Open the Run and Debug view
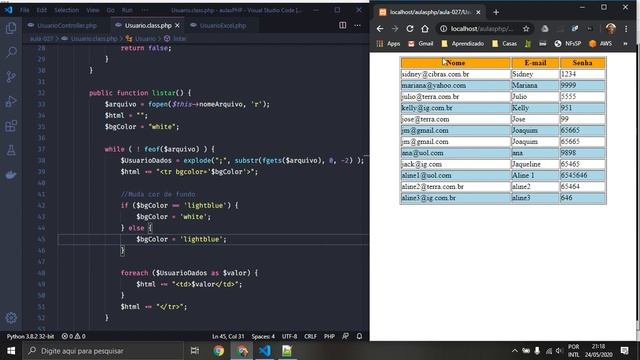Viewport: 640px width, 360px height. [x=11, y=101]
